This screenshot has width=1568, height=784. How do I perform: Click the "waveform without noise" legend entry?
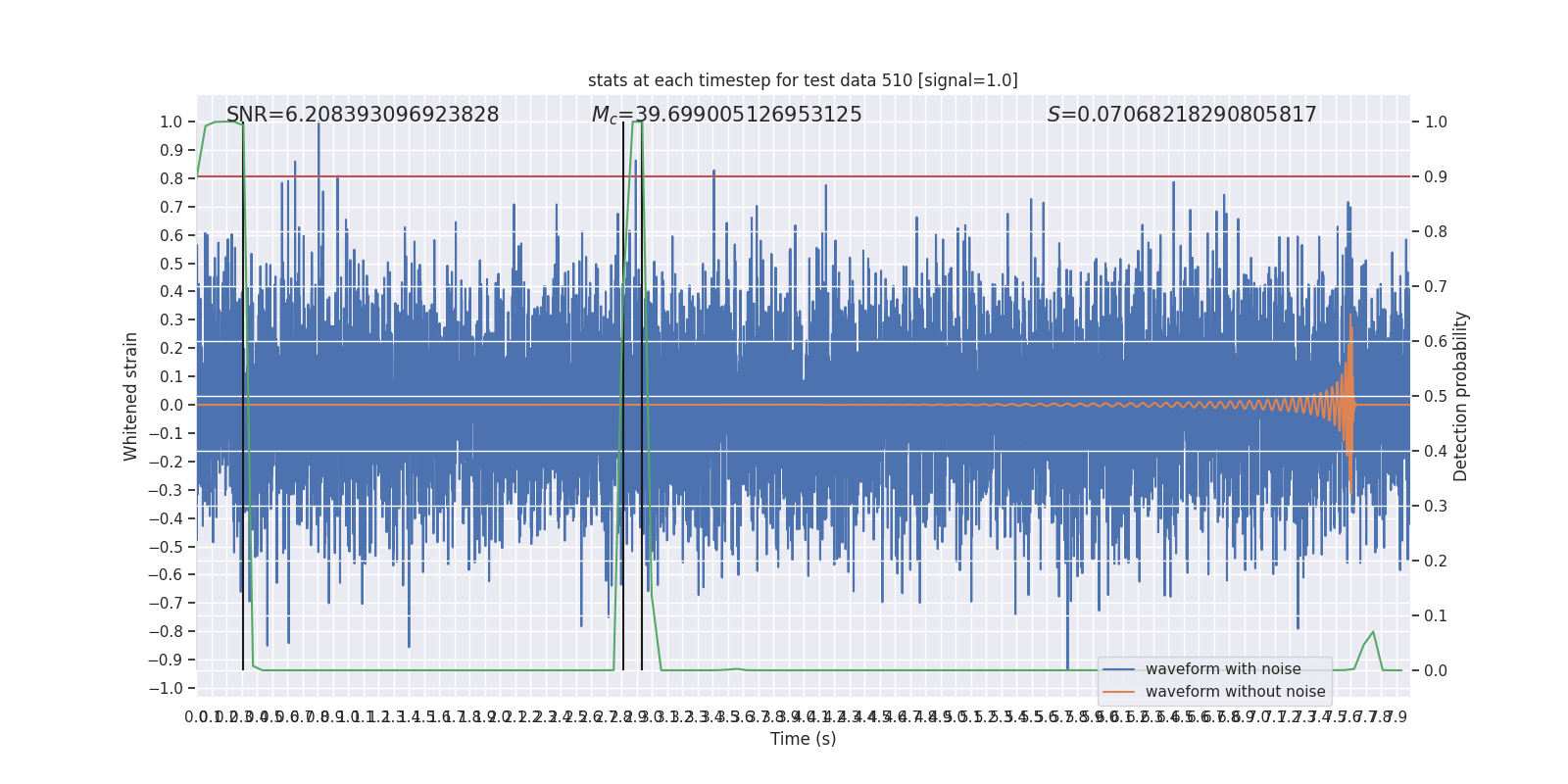(1236, 692)
